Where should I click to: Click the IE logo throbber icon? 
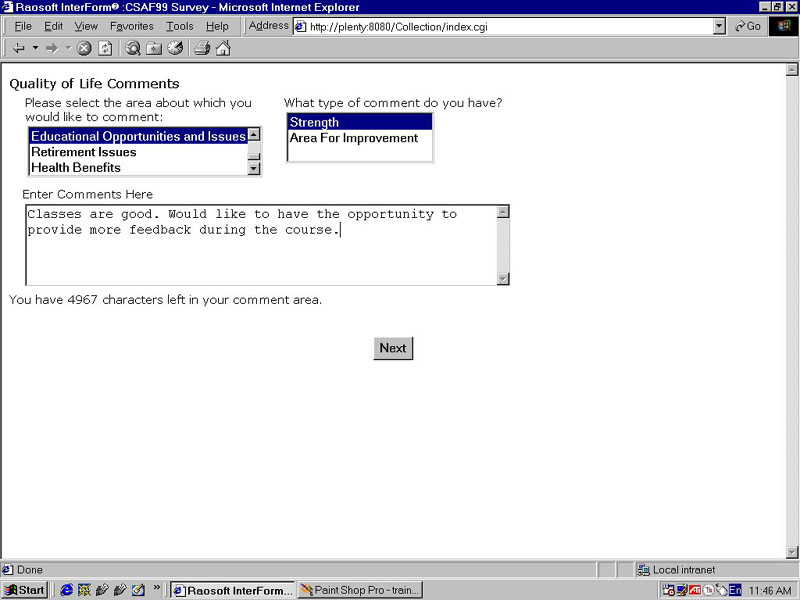(x=784, y=26)
